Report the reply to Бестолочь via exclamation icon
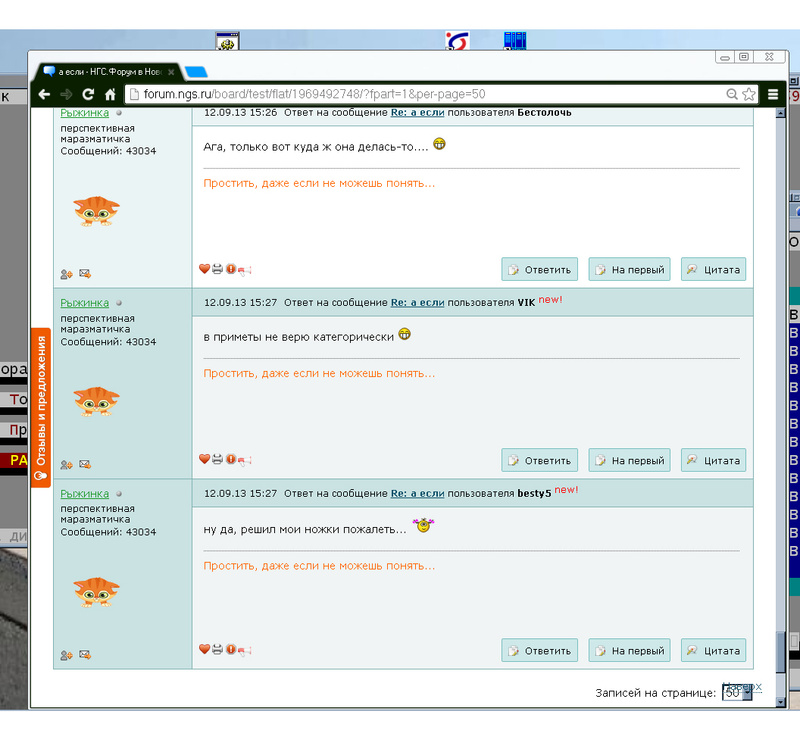The image size is (800, 745). point(231,268)
